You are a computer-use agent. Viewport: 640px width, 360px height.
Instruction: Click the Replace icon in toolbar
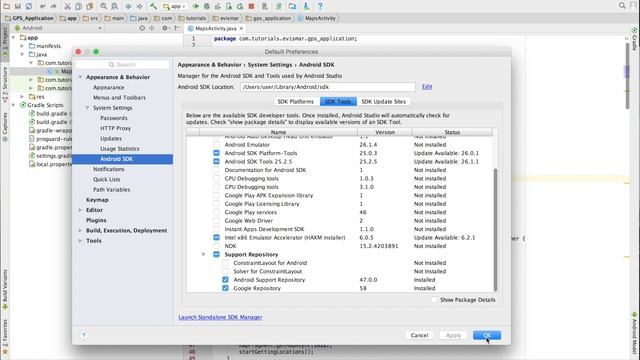coord(115,6)
